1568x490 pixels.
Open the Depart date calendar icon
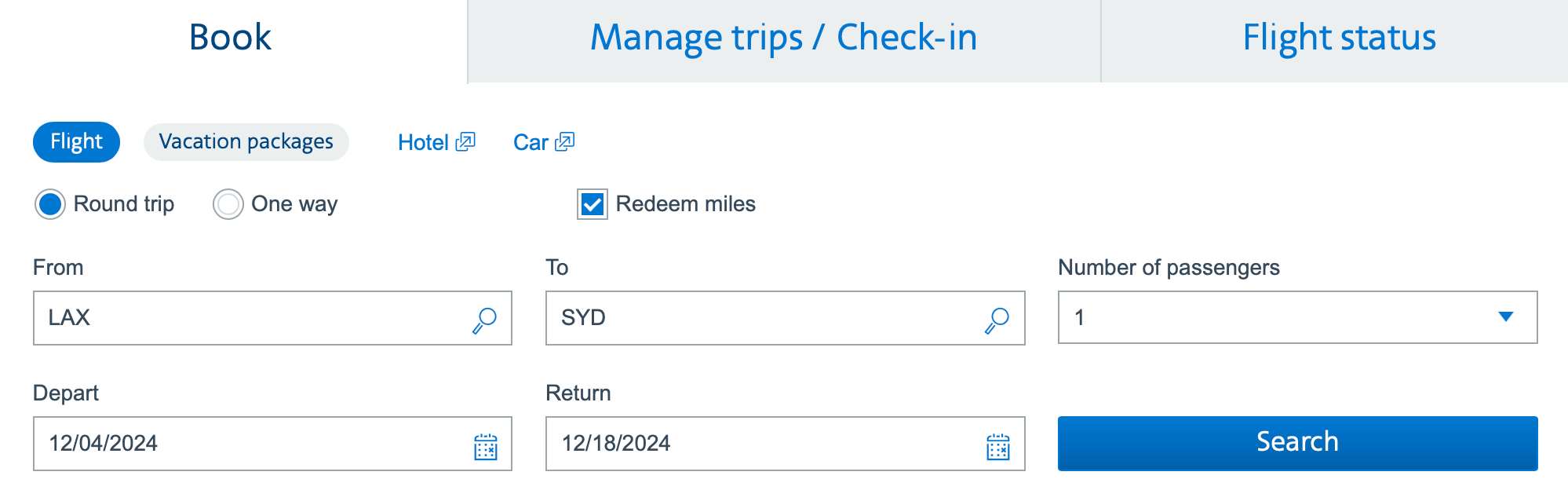486,446
